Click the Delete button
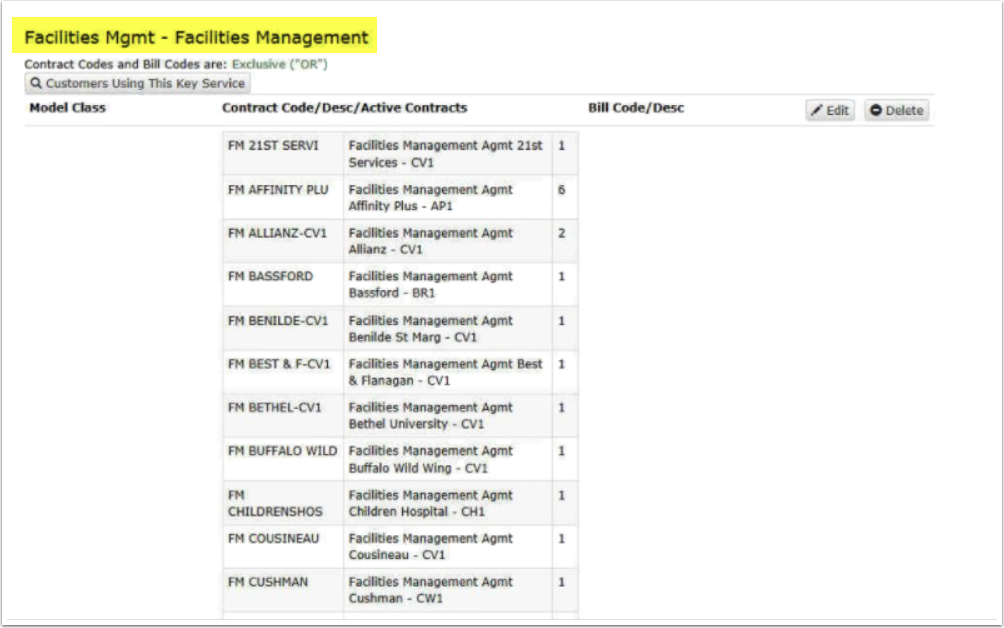Image resolution: width=1004 pixels, height=628 pixels. pos(896,110)
